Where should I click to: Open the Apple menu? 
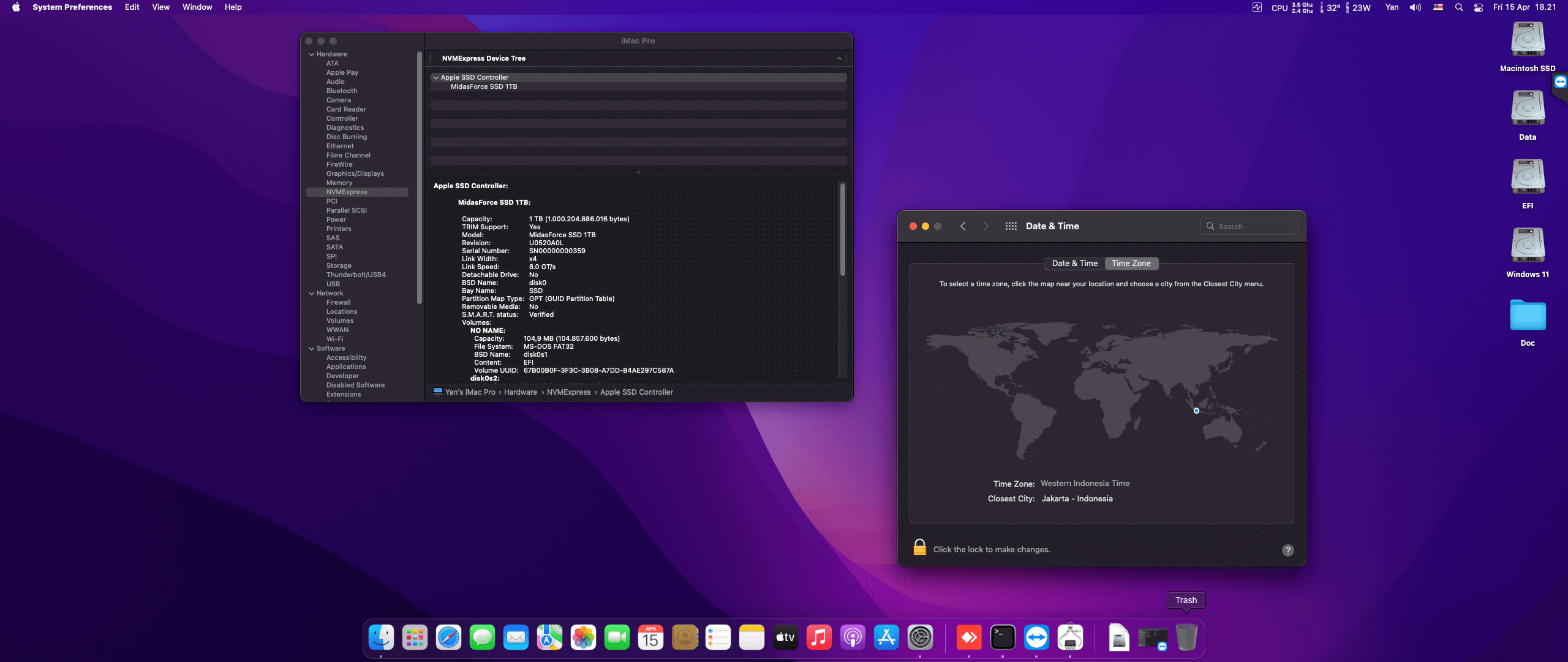[x=16, y=7]
